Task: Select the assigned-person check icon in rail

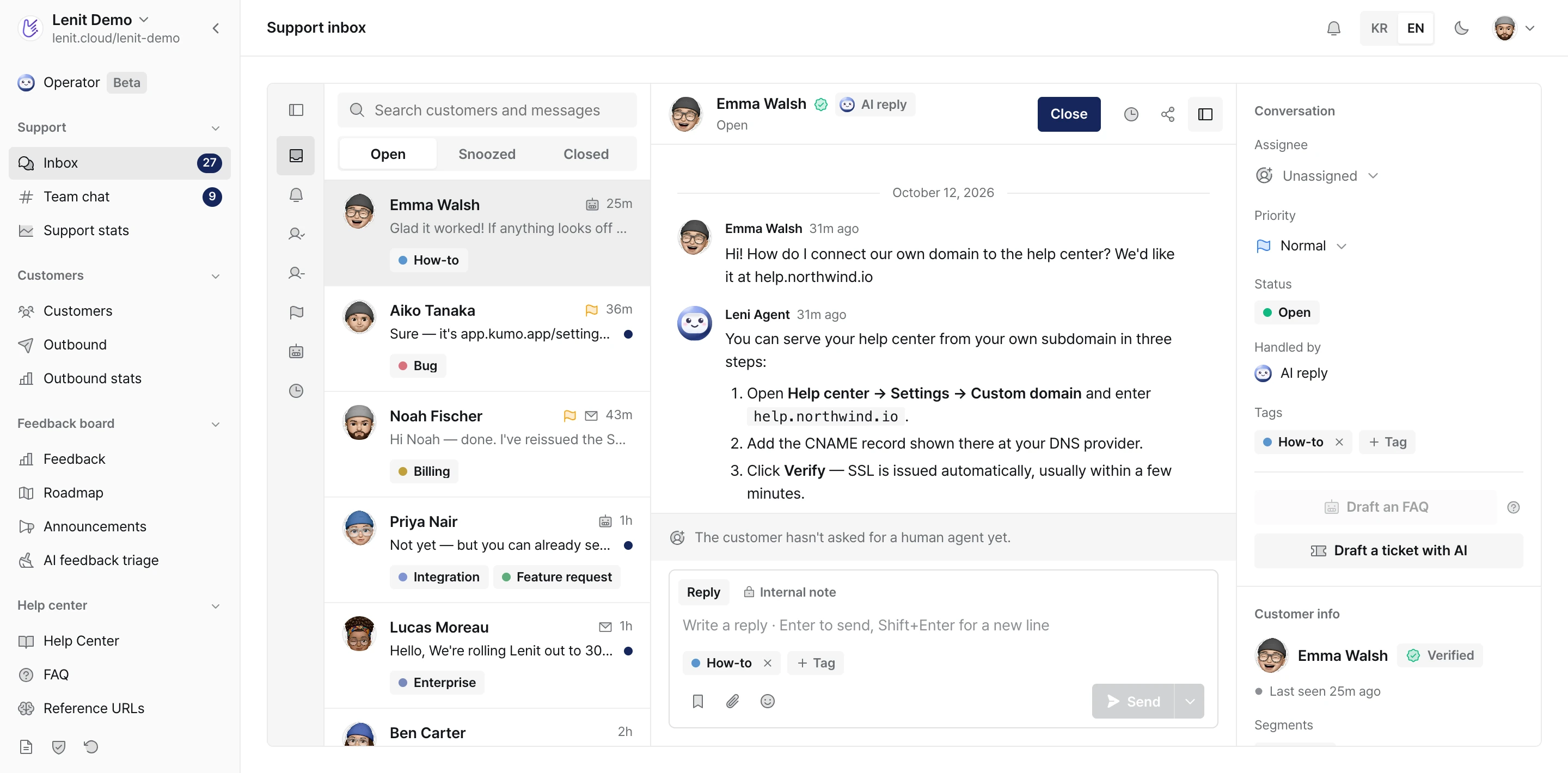Action: [x=296, y=234]
